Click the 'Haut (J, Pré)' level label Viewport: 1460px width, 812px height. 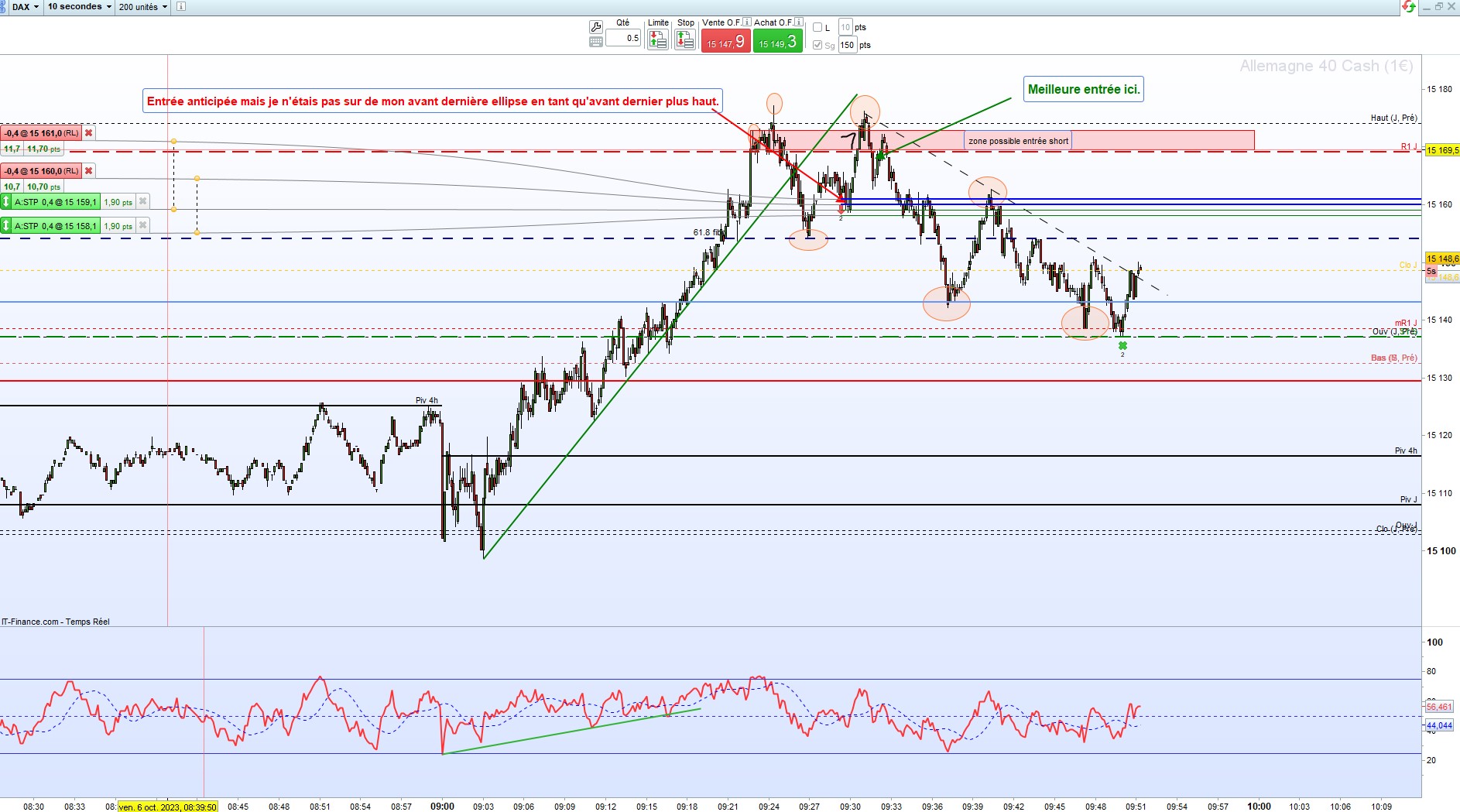1393,118
